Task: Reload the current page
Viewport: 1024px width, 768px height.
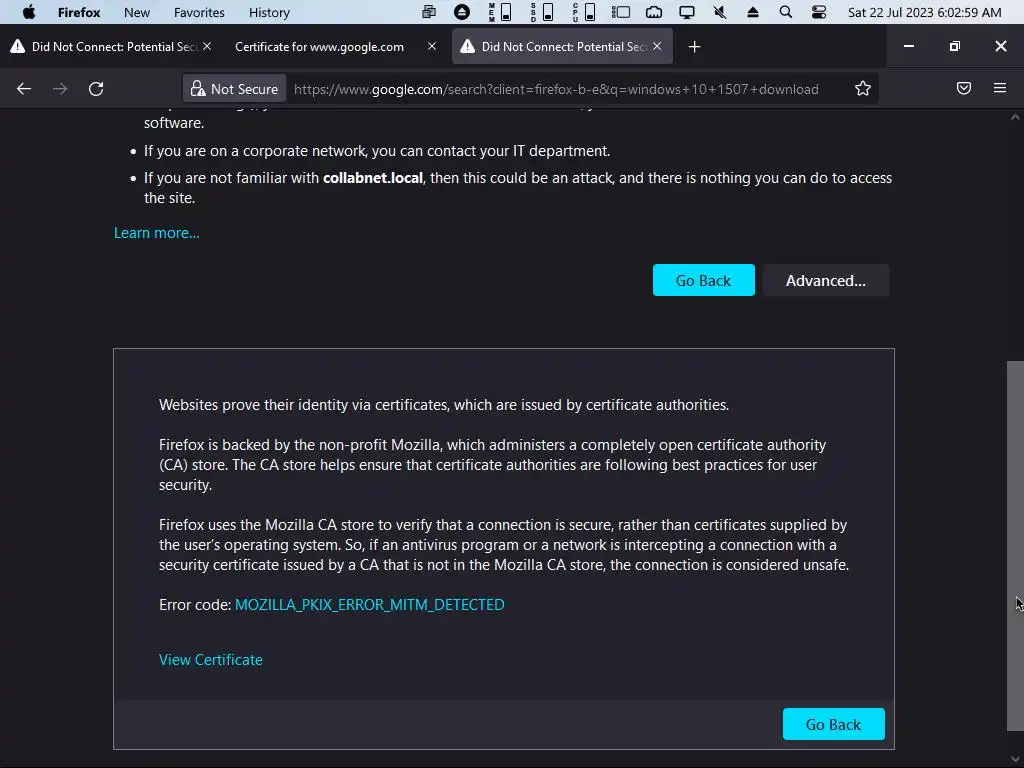Action: tap(96, 89)
